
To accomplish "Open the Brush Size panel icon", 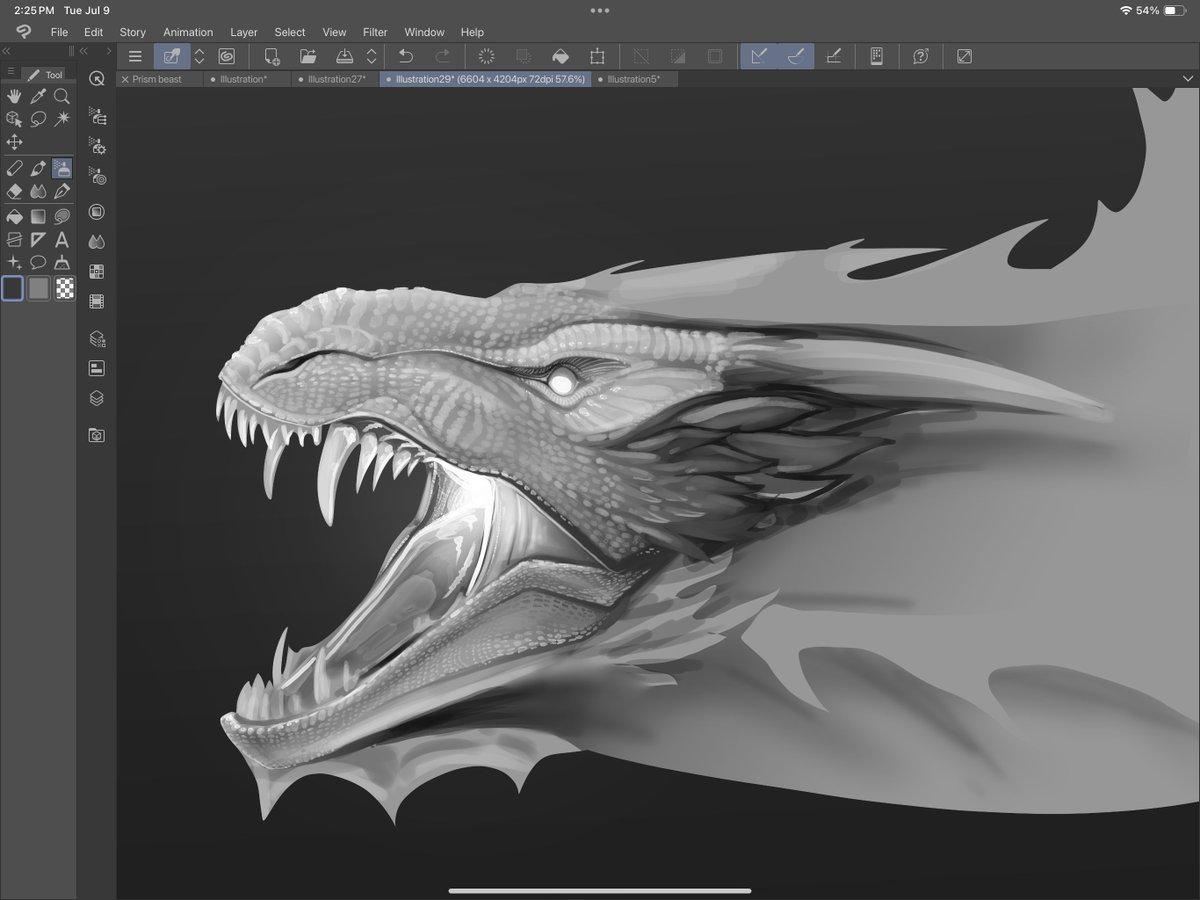I will (x=97, y=175).
